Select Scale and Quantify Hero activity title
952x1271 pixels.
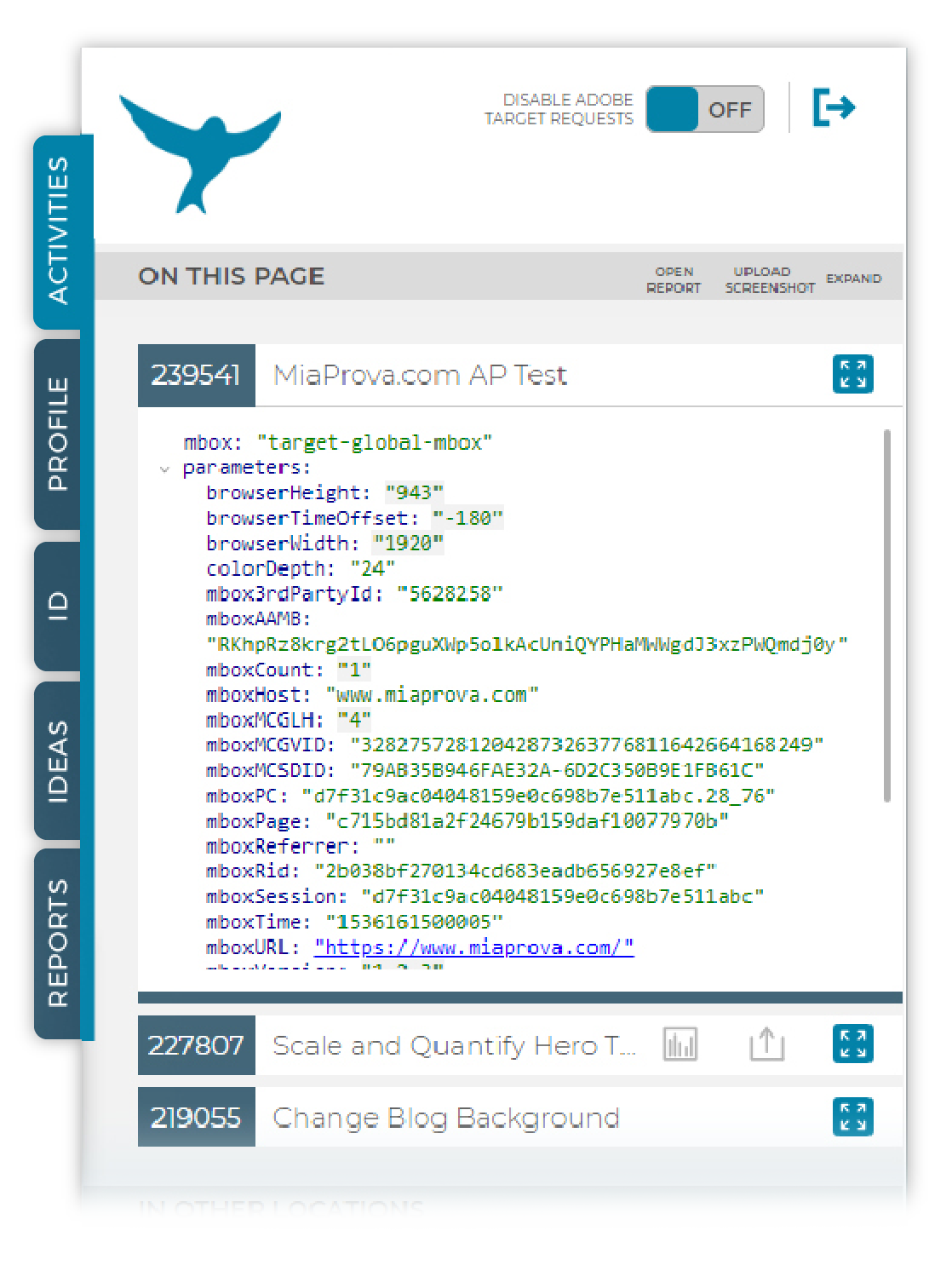tap(454, 1045)
